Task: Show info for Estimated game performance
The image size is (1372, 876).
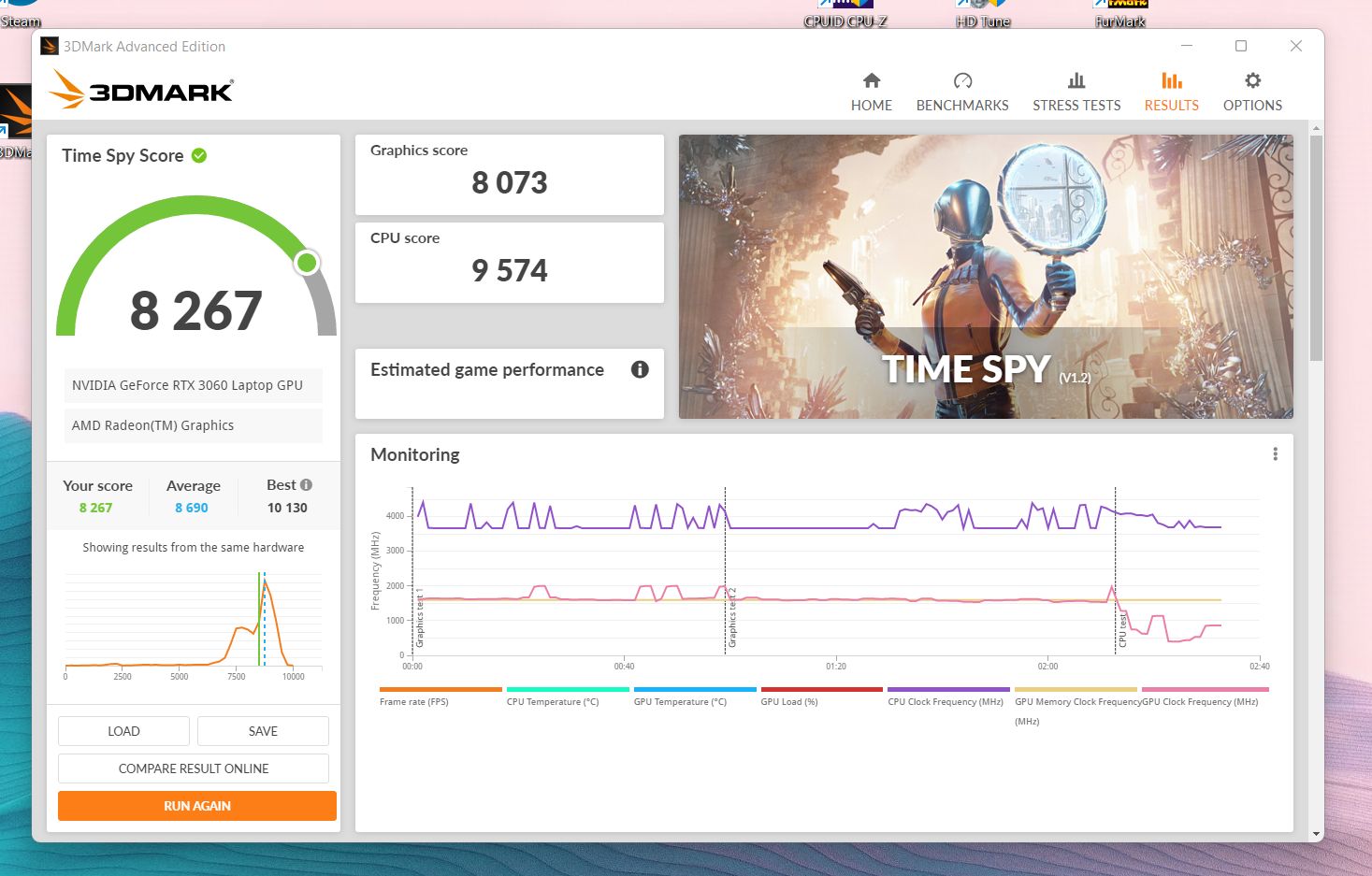Action: [x=640, y=369]
